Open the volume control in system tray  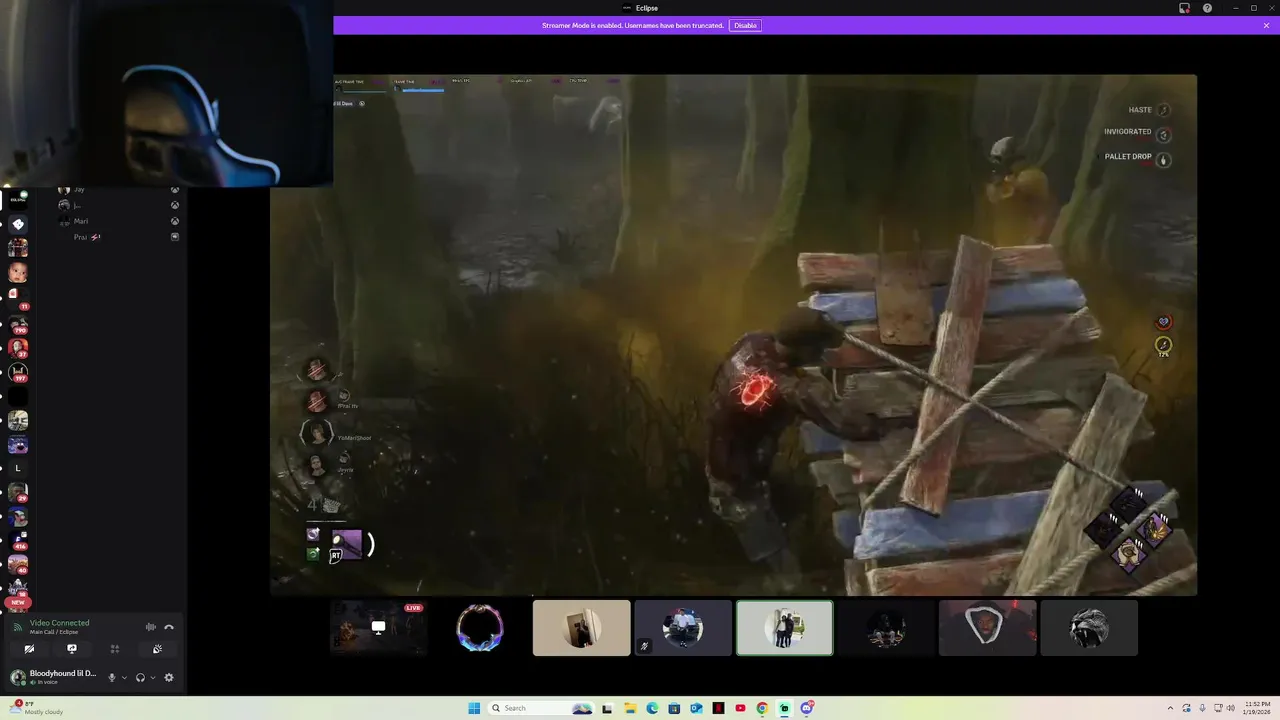[x=1230, y=708]
